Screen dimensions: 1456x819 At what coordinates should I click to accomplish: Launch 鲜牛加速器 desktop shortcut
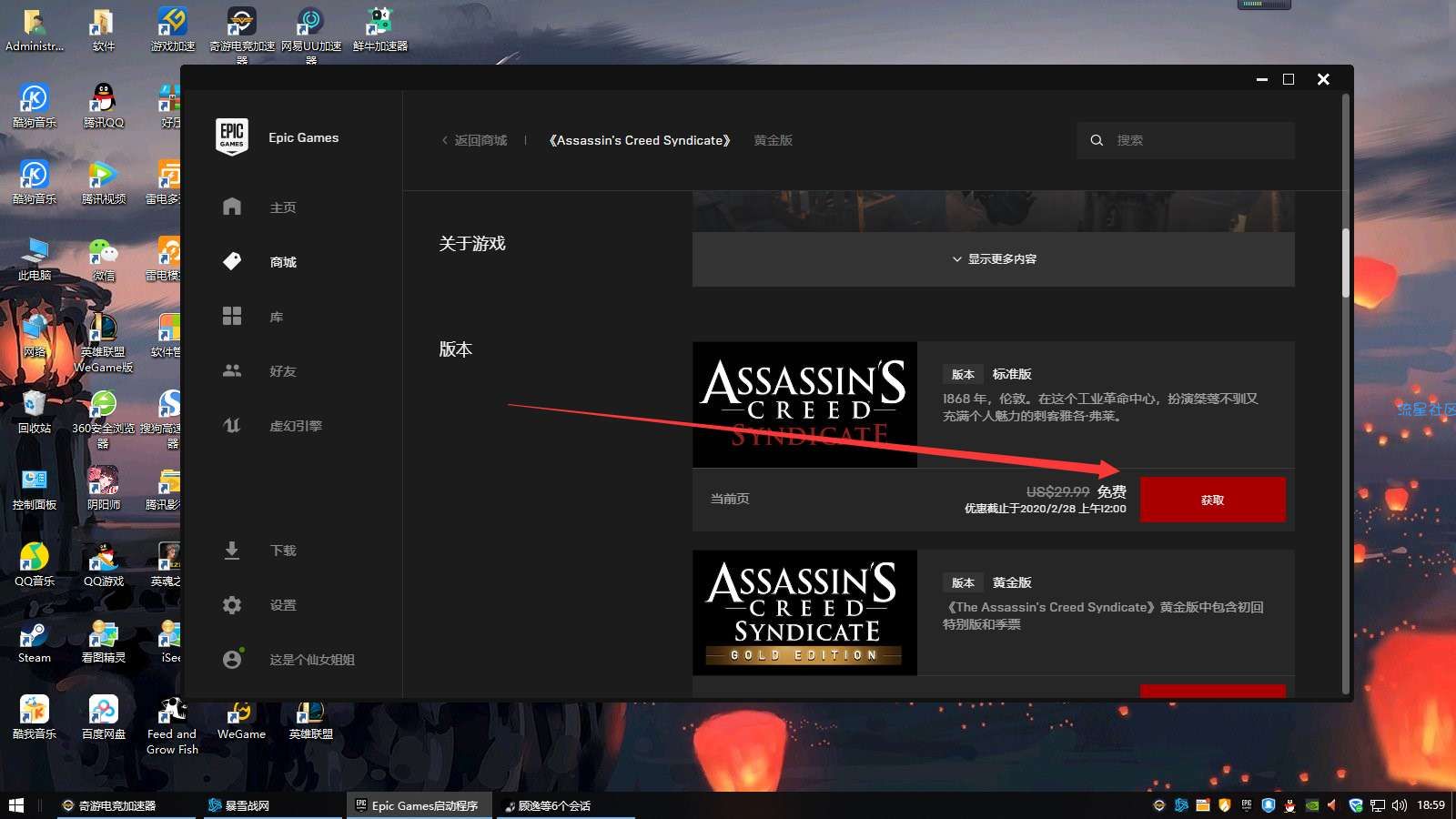pyautogui.click(x=380, y=29)
